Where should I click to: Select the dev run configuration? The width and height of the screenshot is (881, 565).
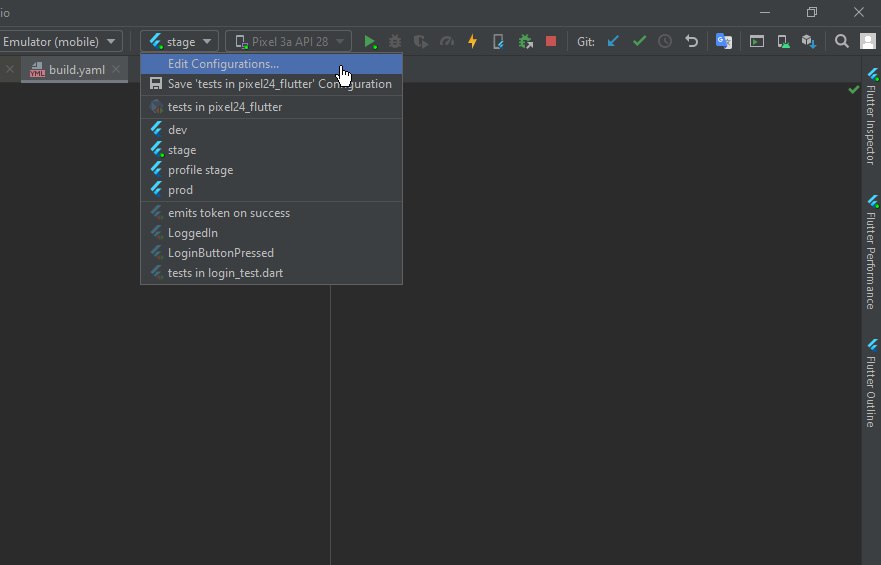271,130
